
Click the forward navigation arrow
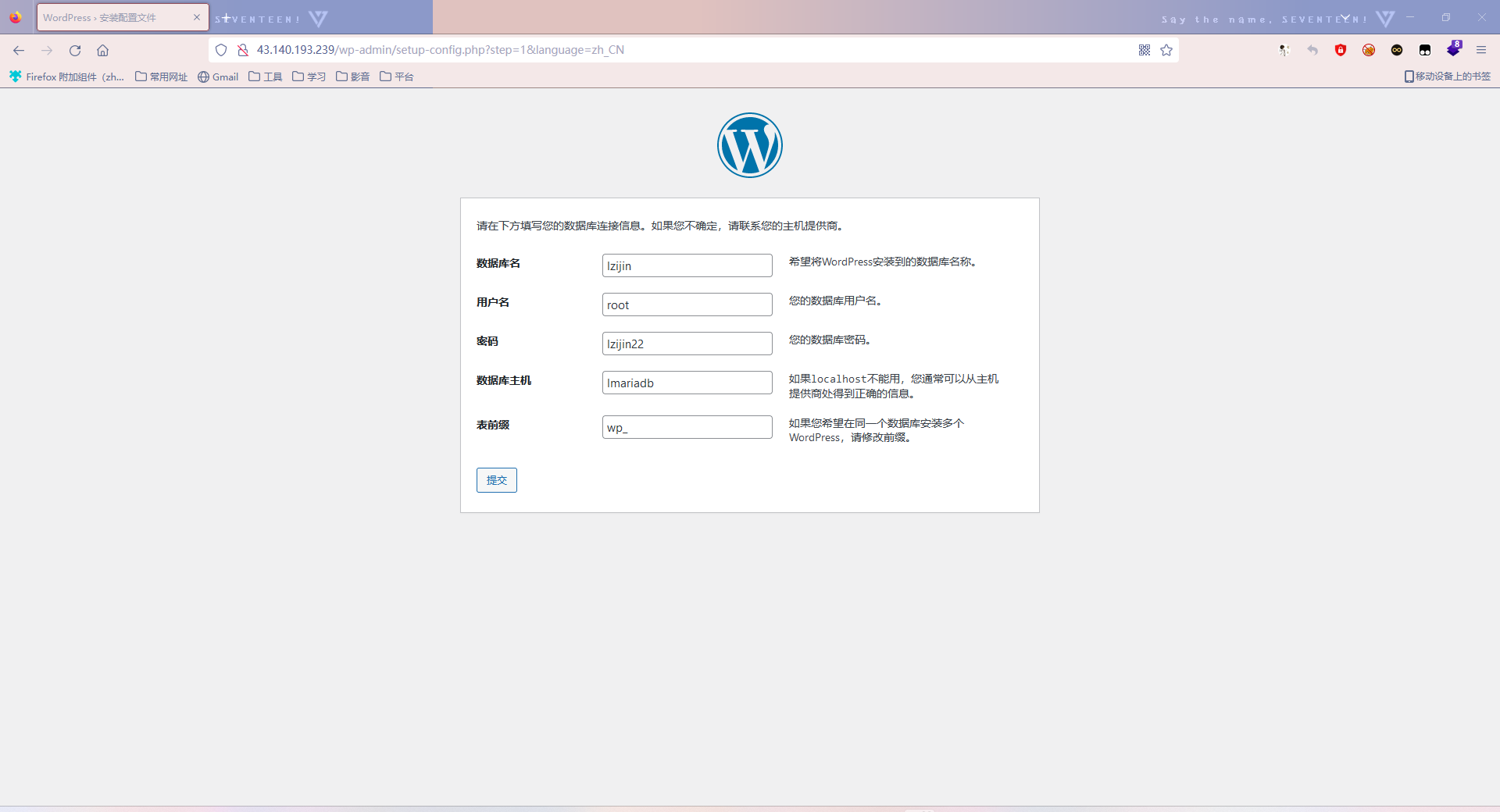point(47,50)
